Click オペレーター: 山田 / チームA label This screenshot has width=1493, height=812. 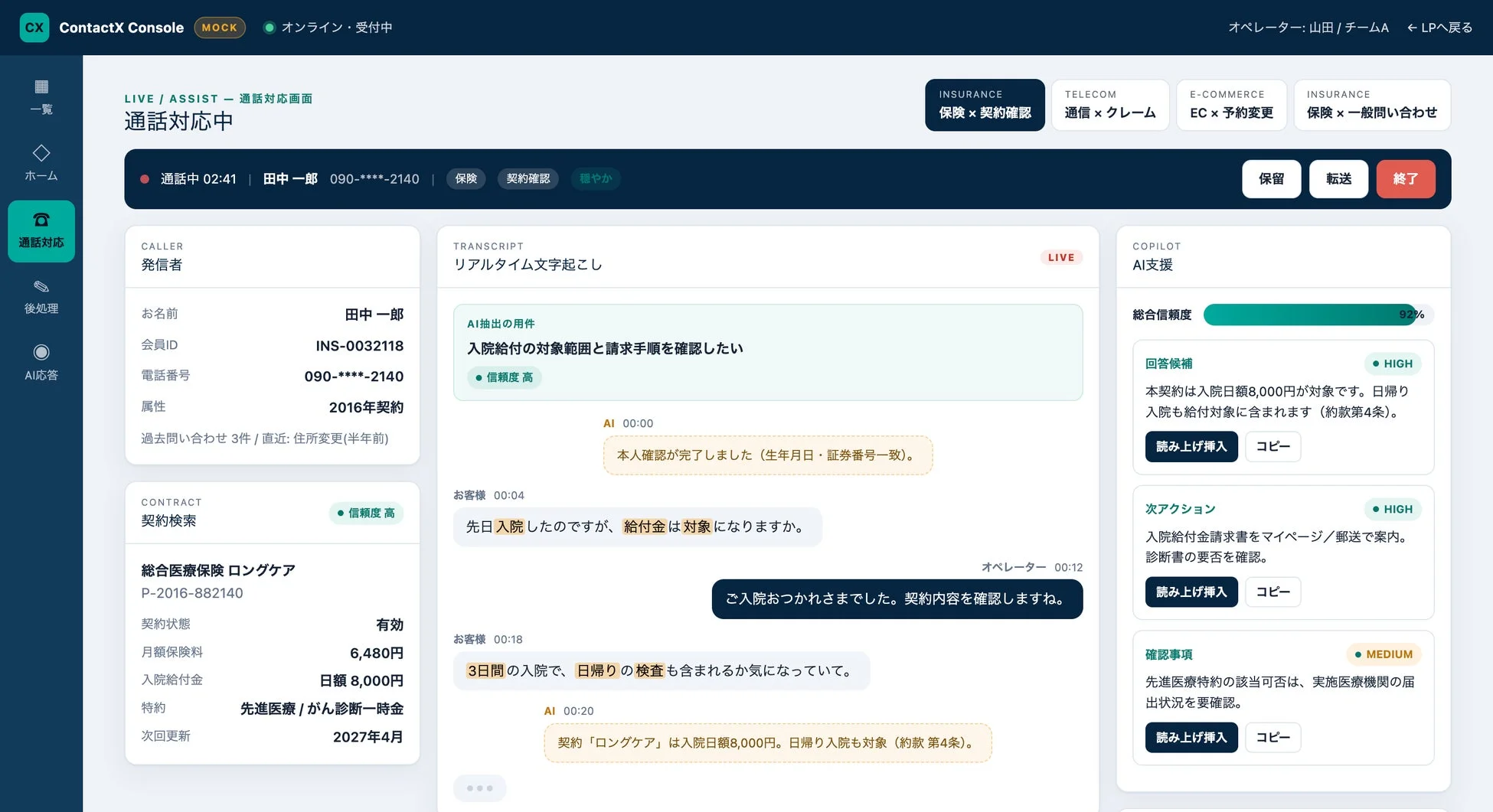(1308, 28)
